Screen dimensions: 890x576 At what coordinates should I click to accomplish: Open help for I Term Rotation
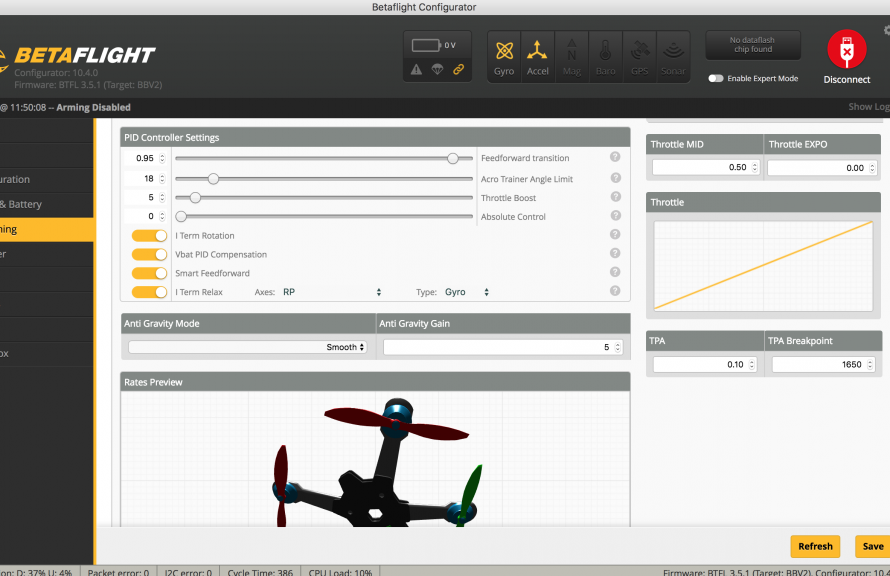tap(615, 234)
